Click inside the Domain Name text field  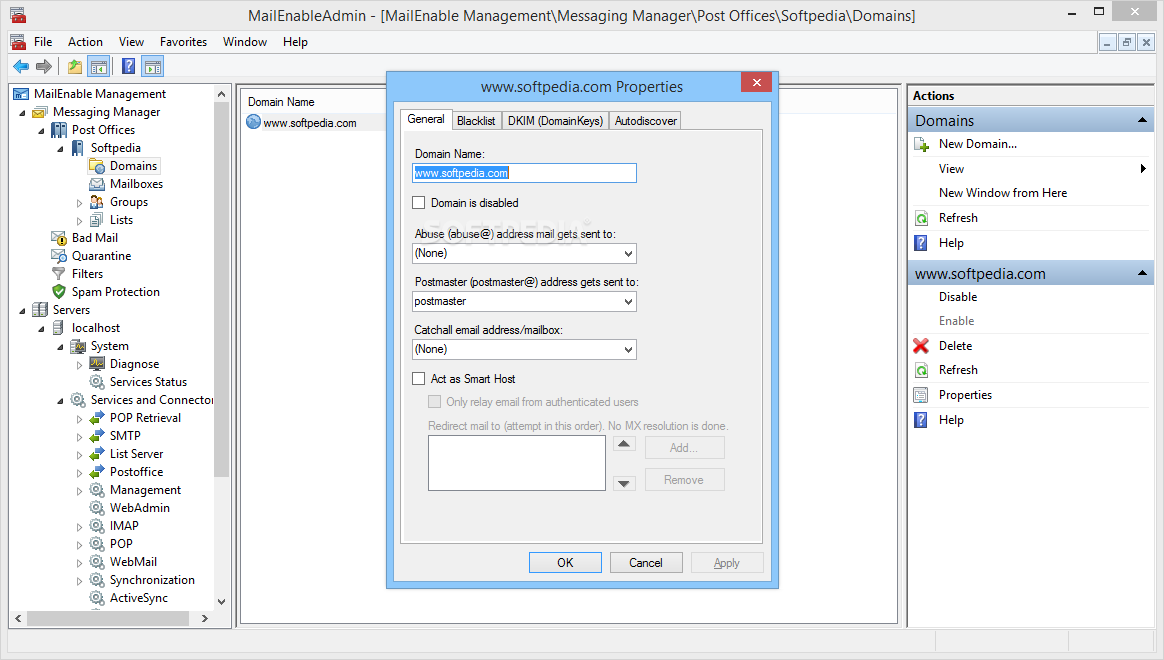[x=524, y=173]
